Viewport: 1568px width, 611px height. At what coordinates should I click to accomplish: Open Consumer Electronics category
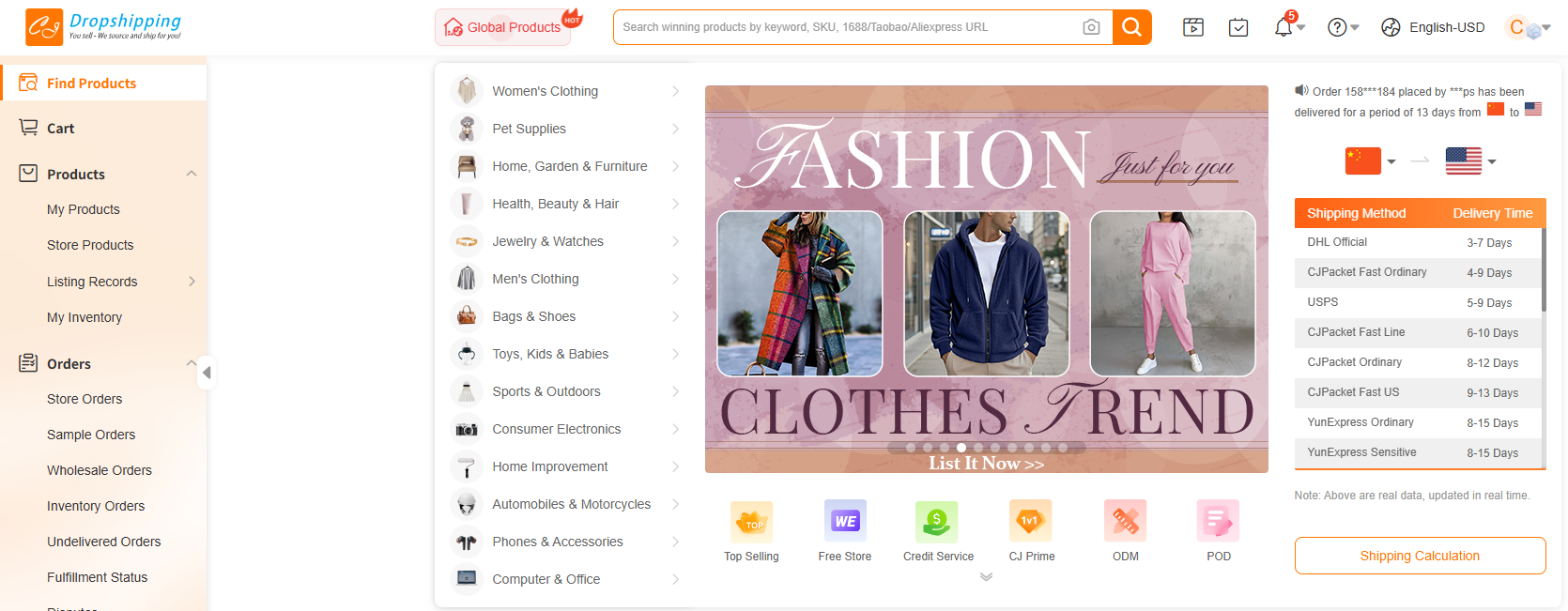coord(556,429)
